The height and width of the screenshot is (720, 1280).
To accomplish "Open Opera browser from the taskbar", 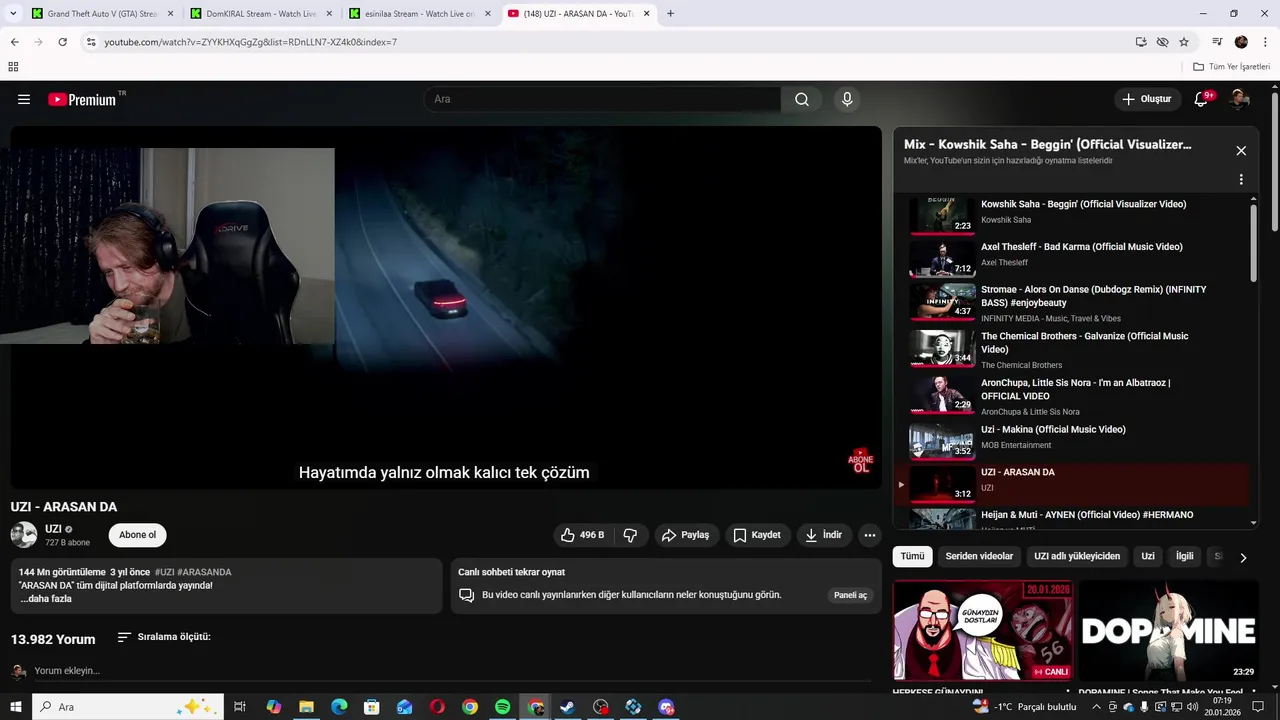I will pyautogui.click(x=437, y=707).
